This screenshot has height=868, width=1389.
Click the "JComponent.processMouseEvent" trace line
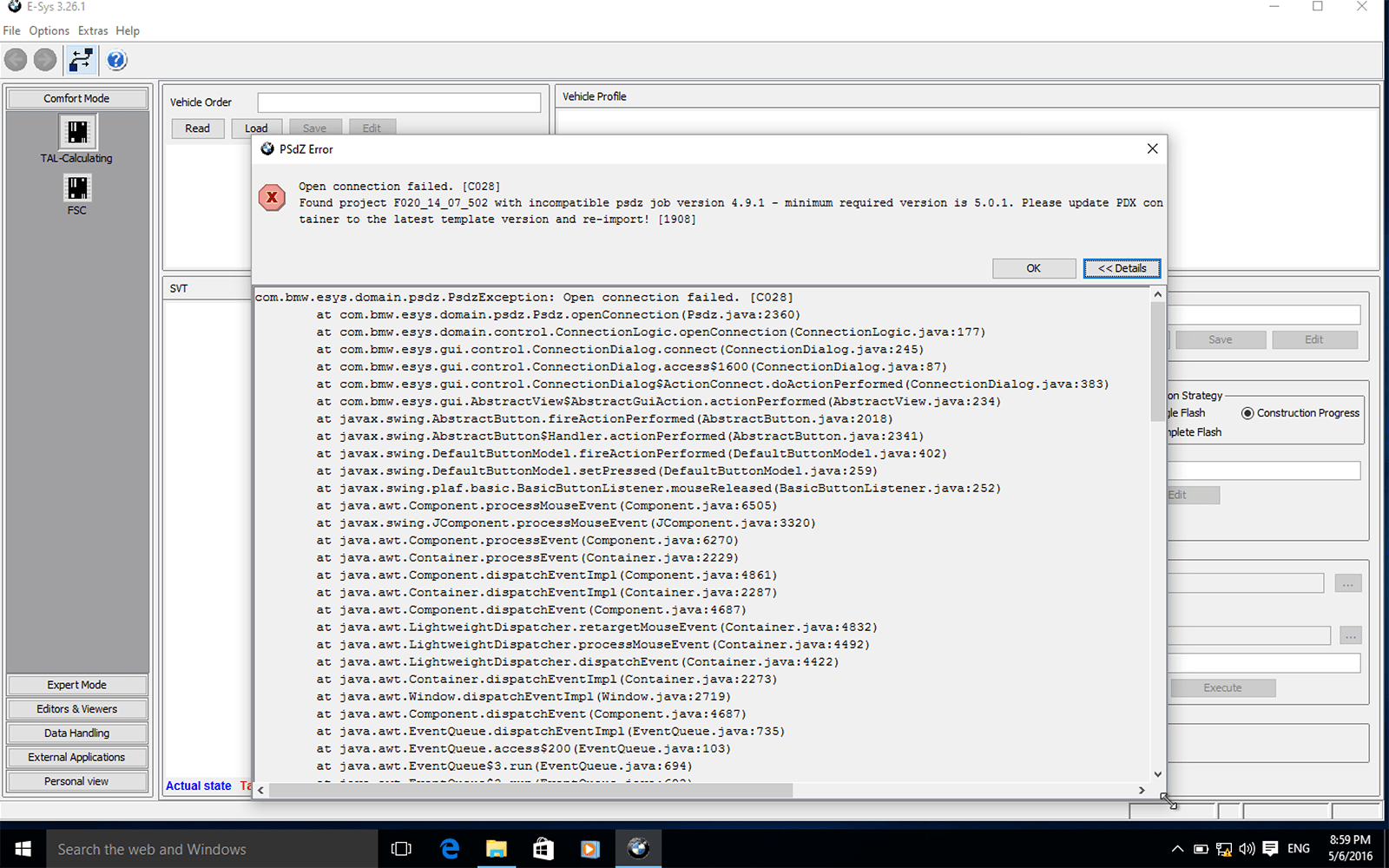point(567,523)
